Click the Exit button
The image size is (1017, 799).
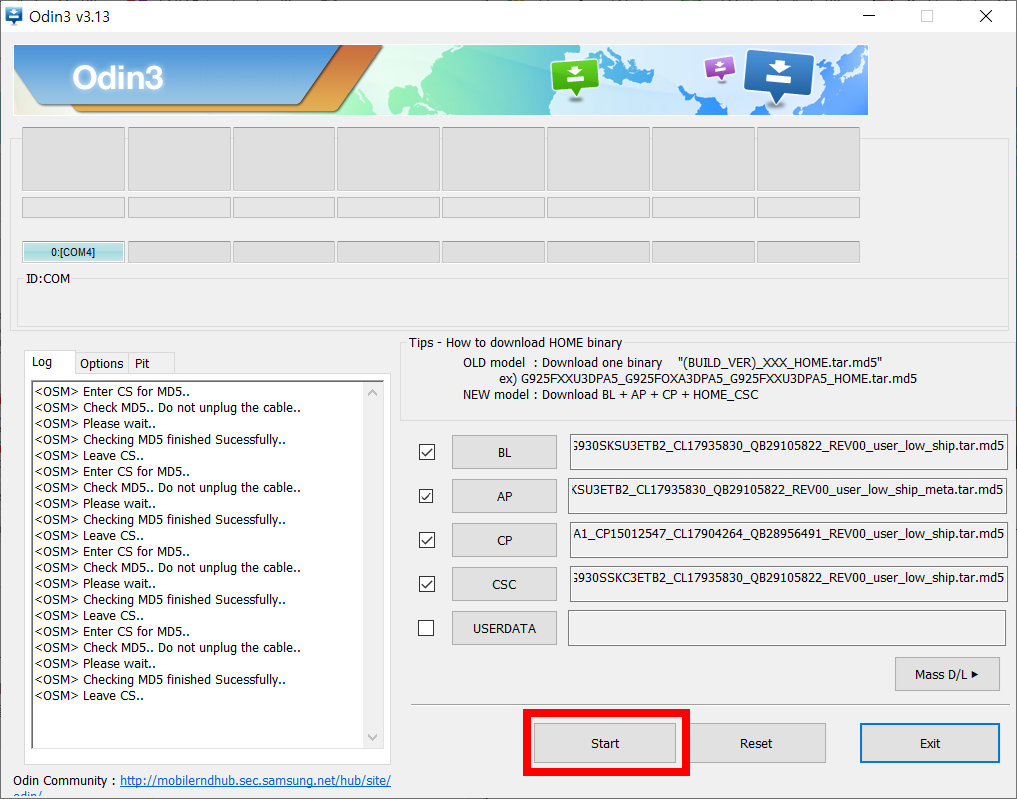point(929,743)
